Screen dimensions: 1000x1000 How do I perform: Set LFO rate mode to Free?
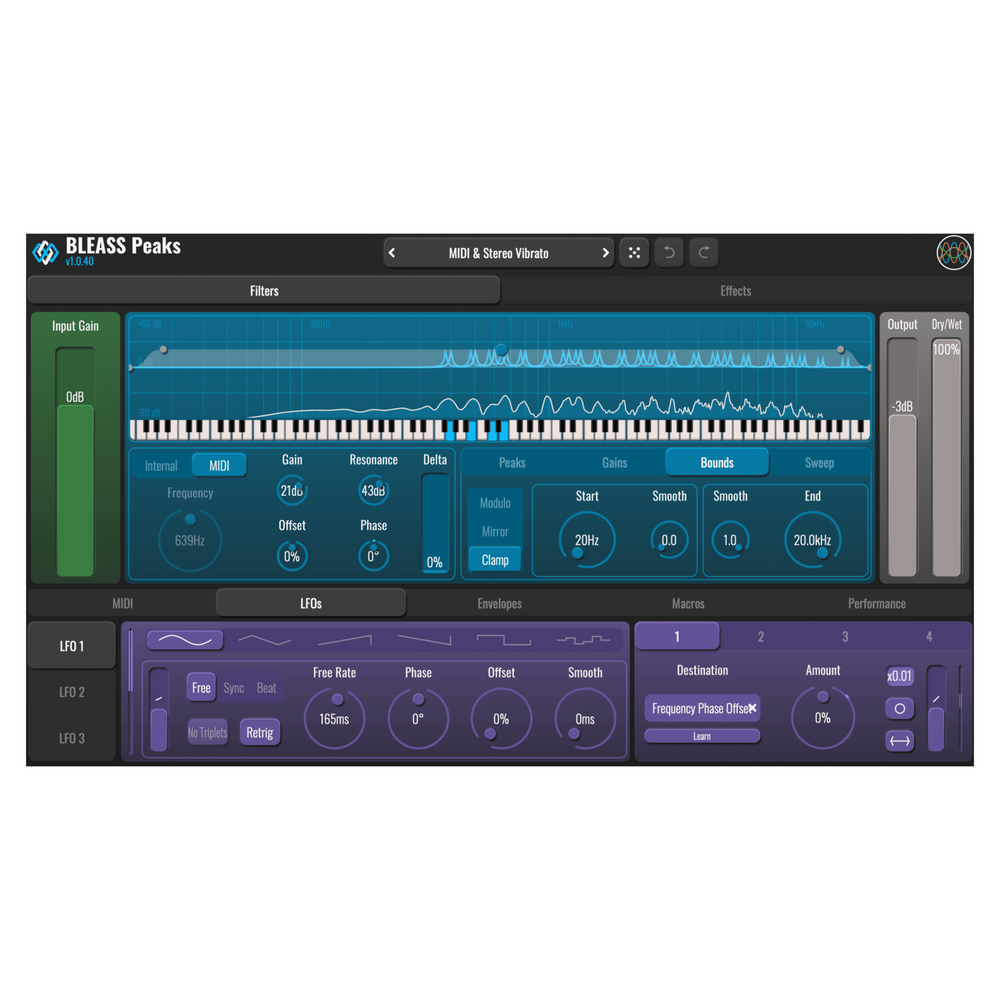(201, 688)
